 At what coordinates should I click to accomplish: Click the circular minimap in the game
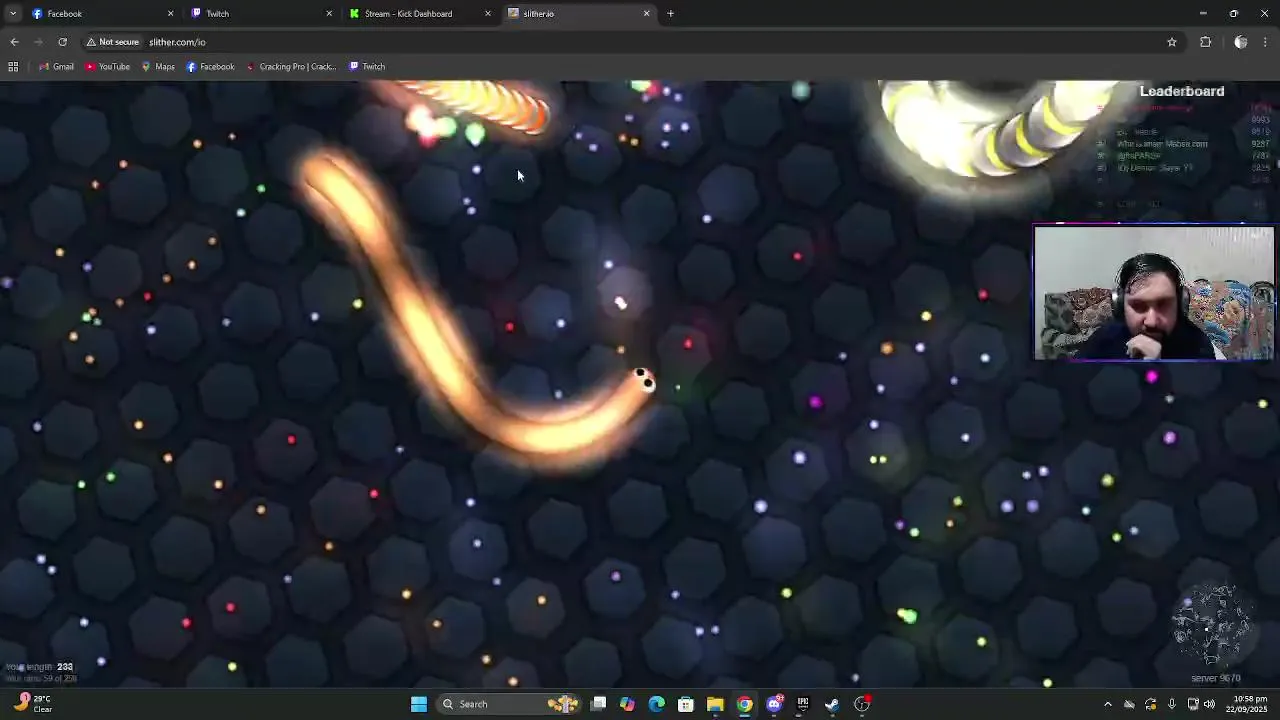tap(1212, 625)
